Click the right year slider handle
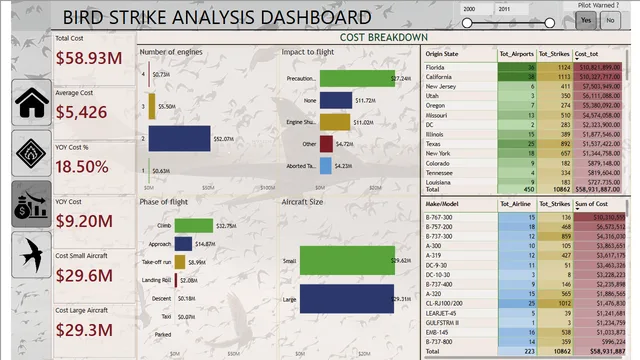This screenshot has height=360, width=640. pos(550,23)
